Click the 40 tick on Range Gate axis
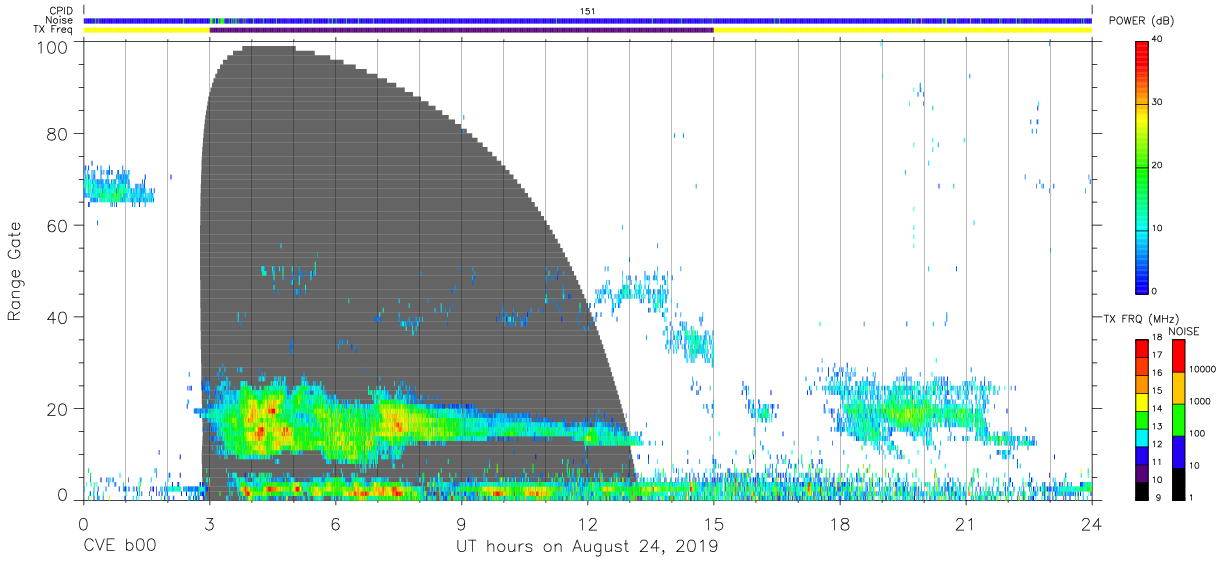Image resolution: width=1228 pixels, height=567 pixels. pos(57,317)
